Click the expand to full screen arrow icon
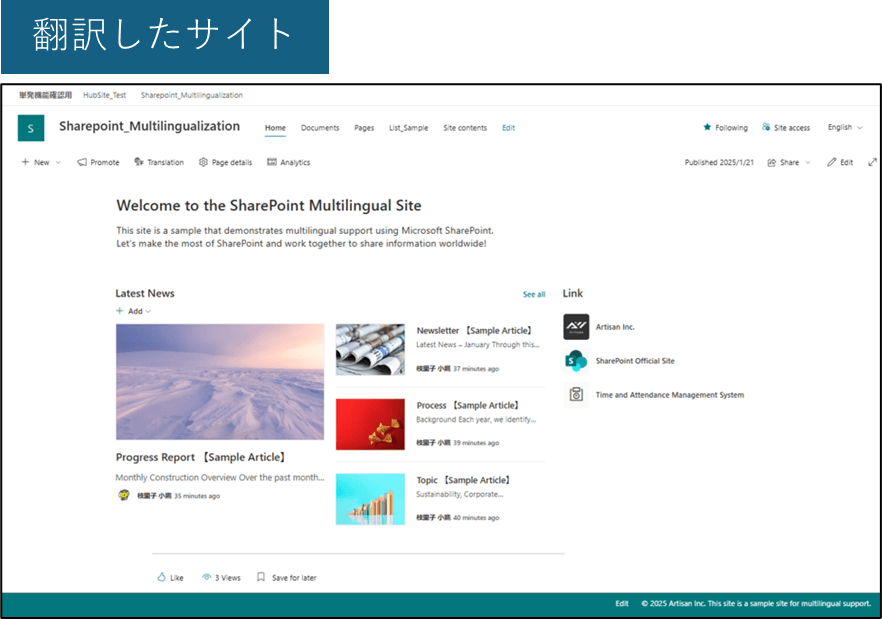The image size is (882, 619). click(872, 162)
